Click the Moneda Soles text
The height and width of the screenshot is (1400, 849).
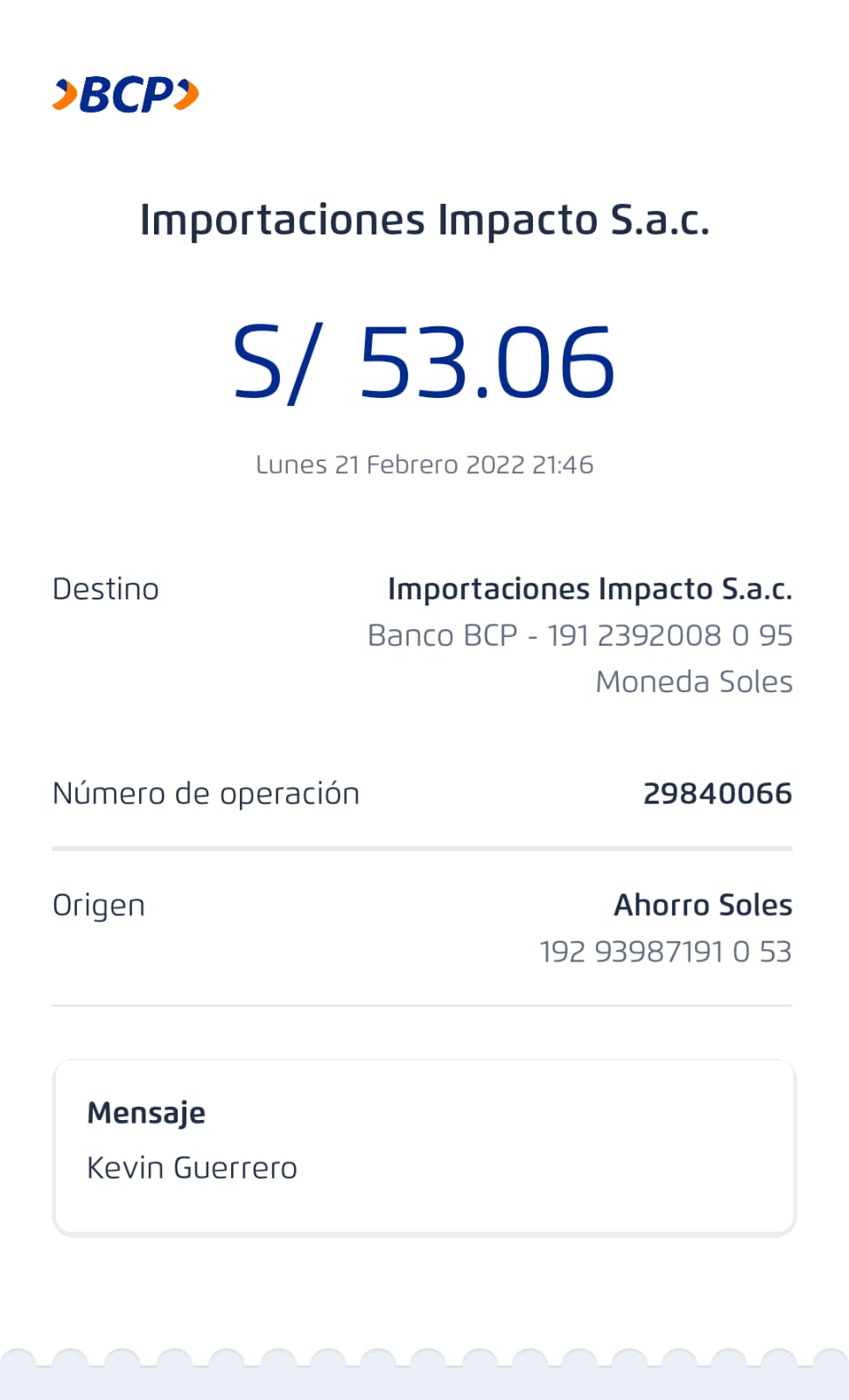694,682
